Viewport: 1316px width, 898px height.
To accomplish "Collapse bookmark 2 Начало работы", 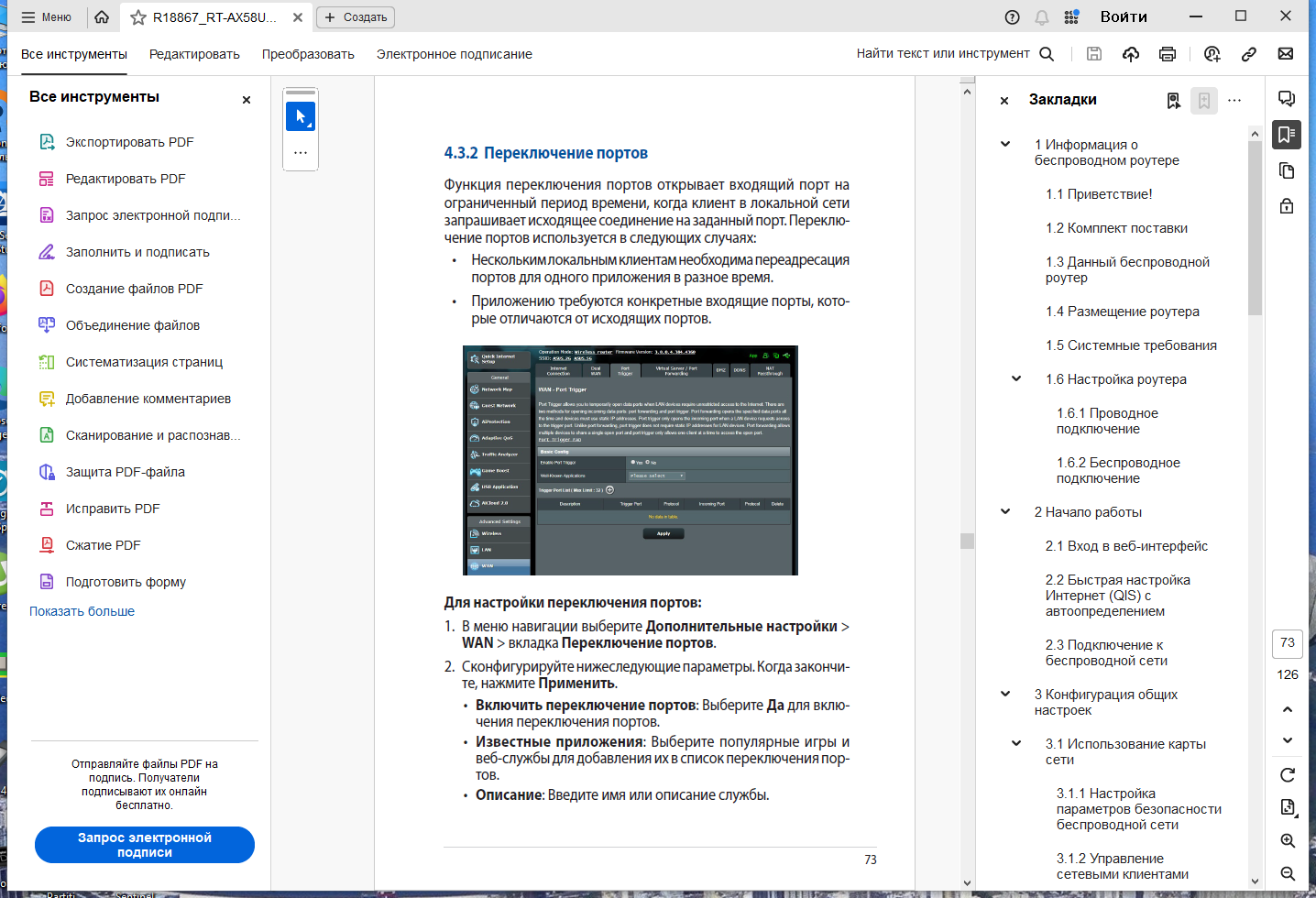I will (1005, 511).
